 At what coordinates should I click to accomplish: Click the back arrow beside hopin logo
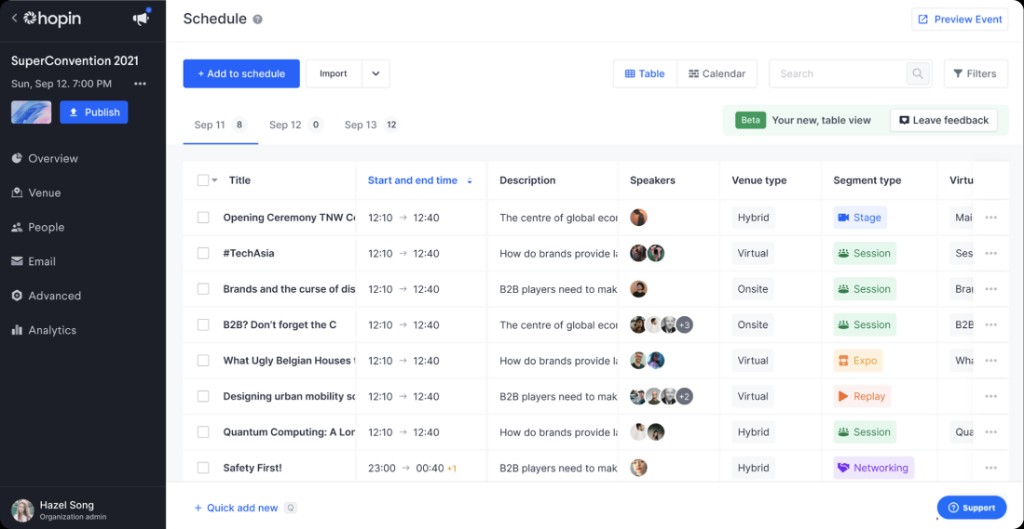[14, 18]
